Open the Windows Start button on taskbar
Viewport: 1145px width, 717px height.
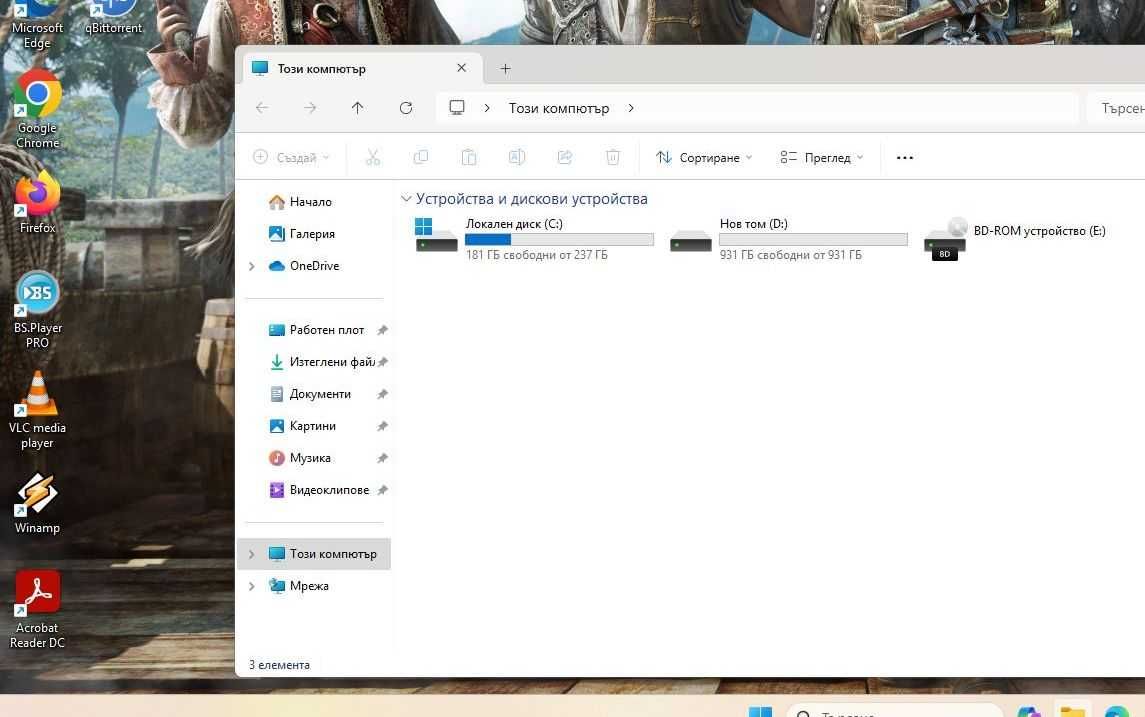[760, 712]
